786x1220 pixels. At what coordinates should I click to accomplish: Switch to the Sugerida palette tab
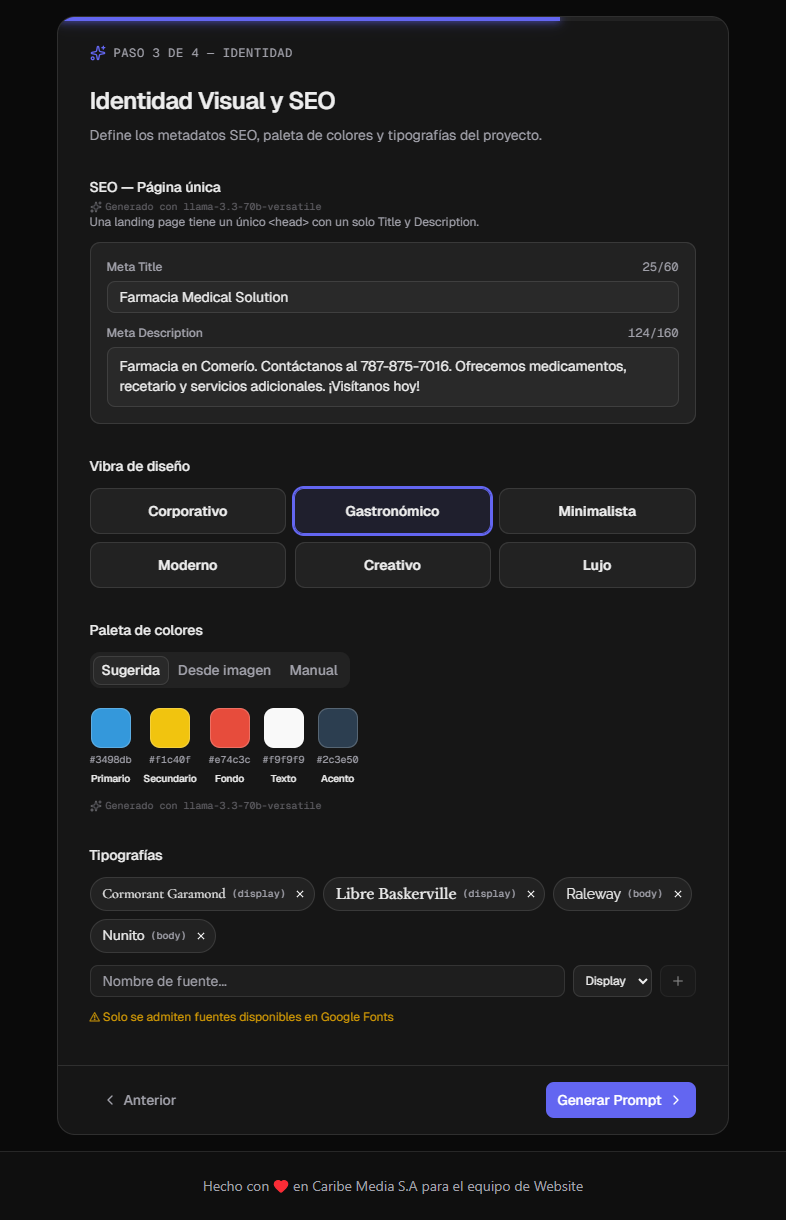pyautogui.click(x=131, y=670)
